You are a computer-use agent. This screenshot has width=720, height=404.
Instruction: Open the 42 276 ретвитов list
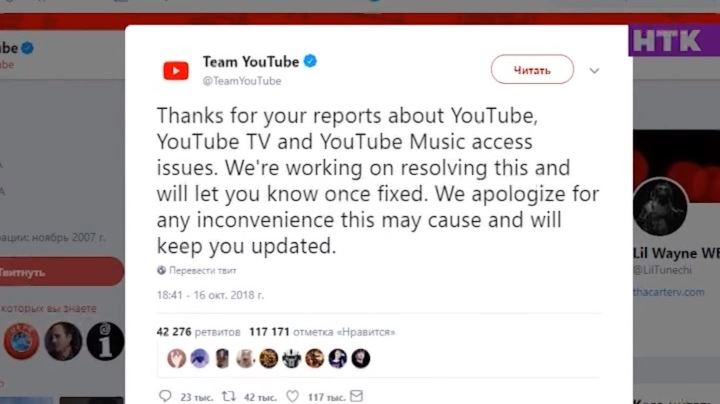198,332
